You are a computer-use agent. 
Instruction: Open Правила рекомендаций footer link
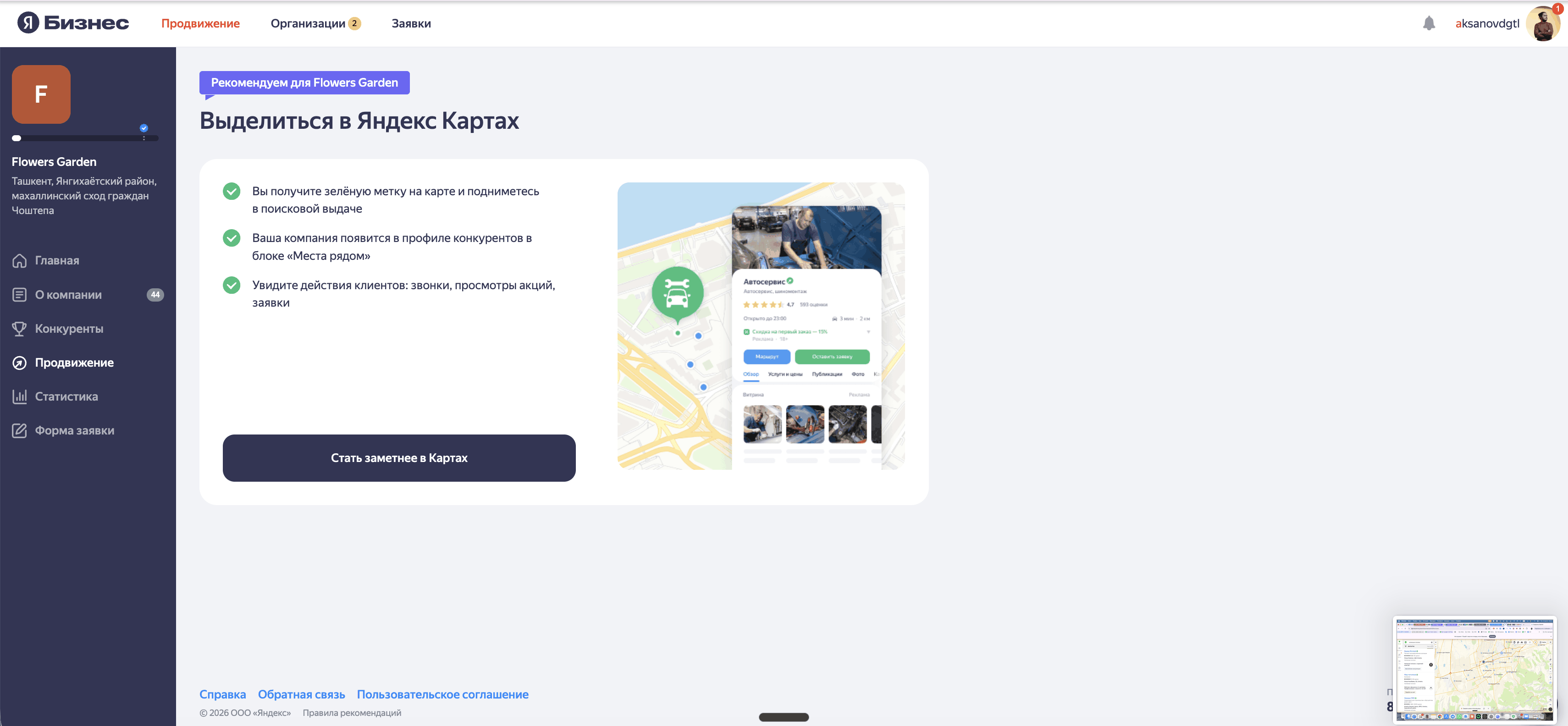coord(352,713)
